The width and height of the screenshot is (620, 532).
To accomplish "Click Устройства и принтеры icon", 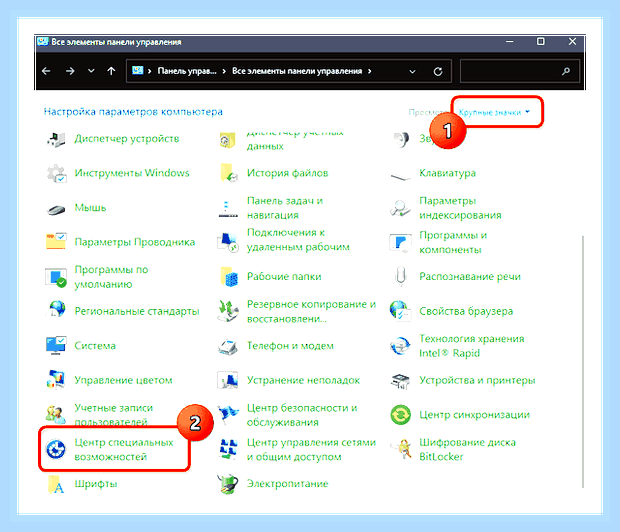I will pos(400,381).
